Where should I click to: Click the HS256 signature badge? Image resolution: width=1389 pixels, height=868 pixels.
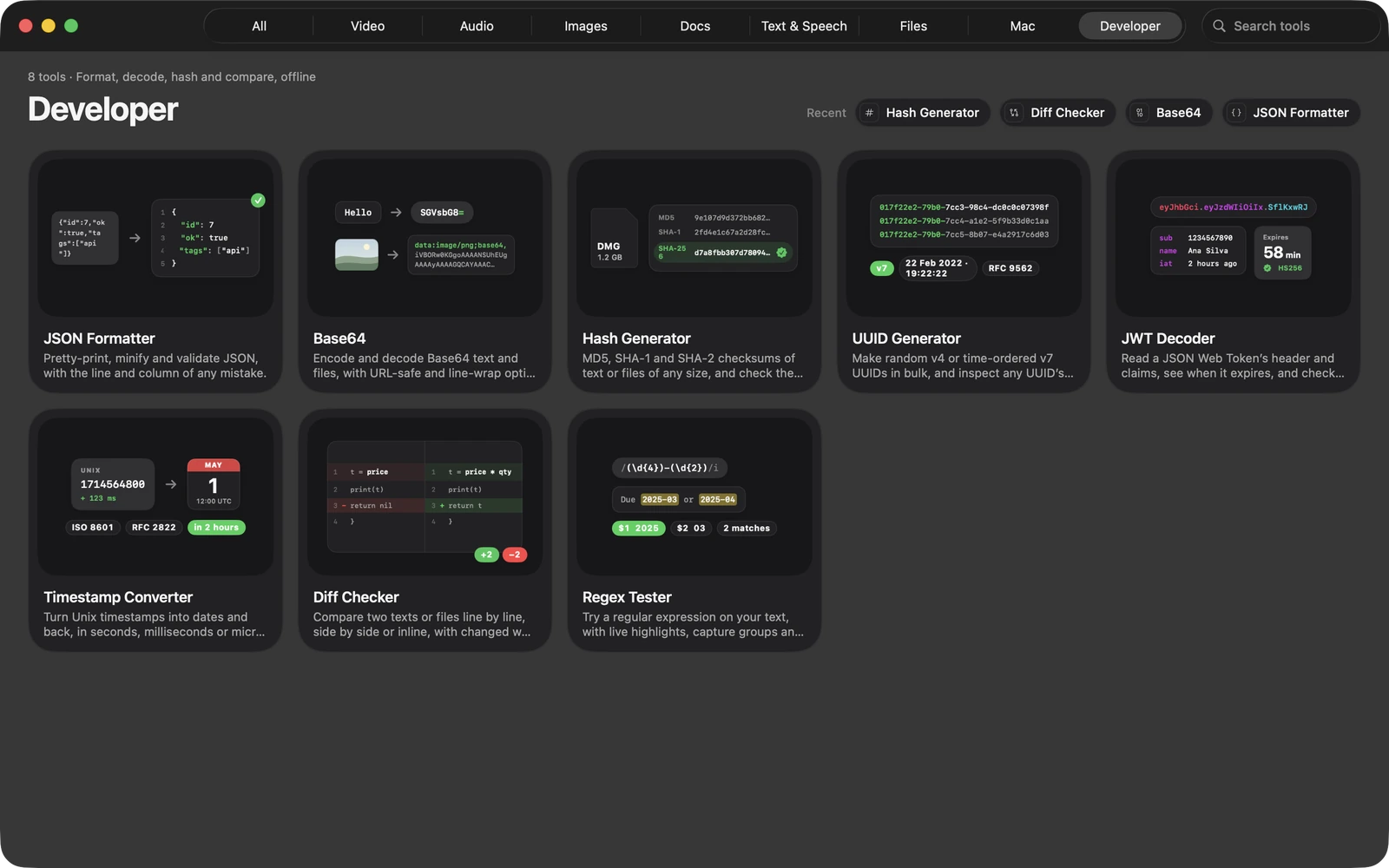(x=1283, y=268)
